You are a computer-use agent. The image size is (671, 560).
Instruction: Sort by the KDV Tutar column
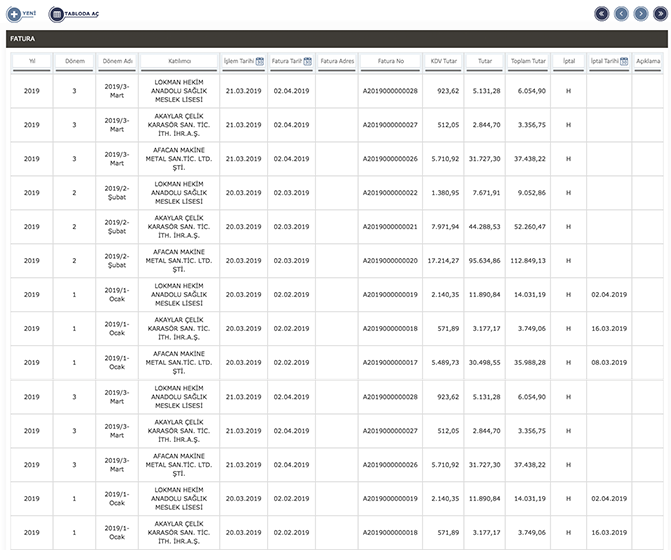(443, 61)
